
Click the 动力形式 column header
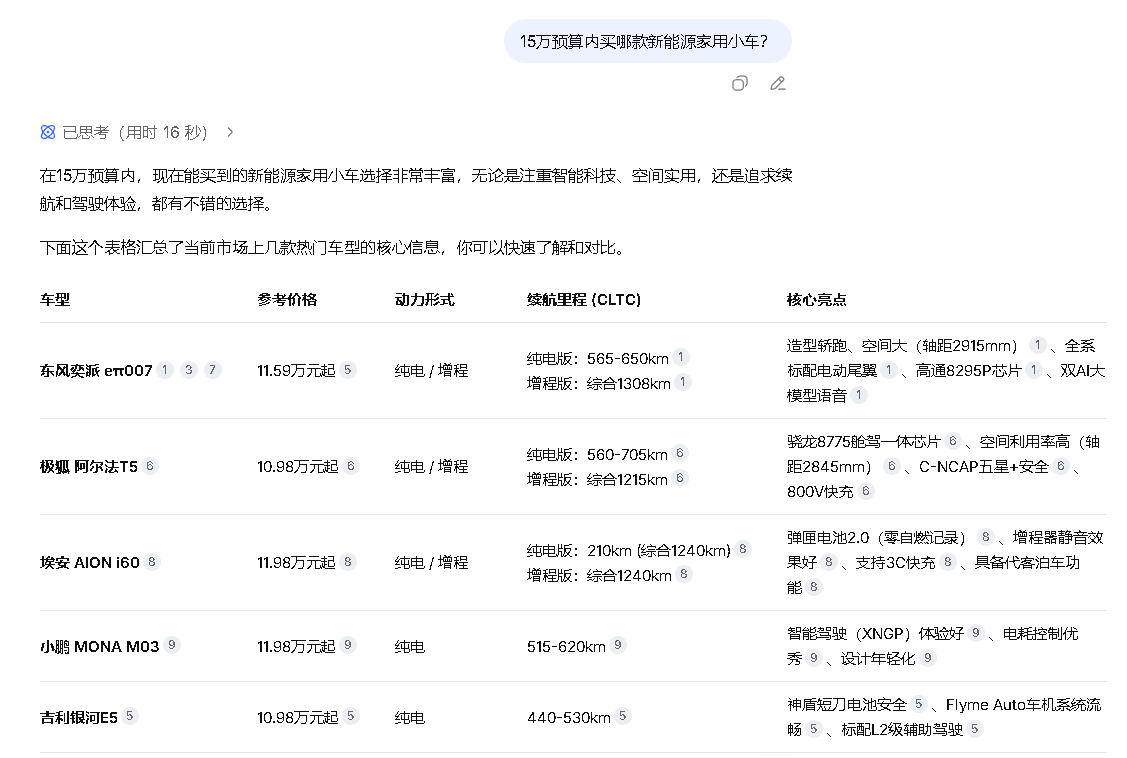[424, 300]
